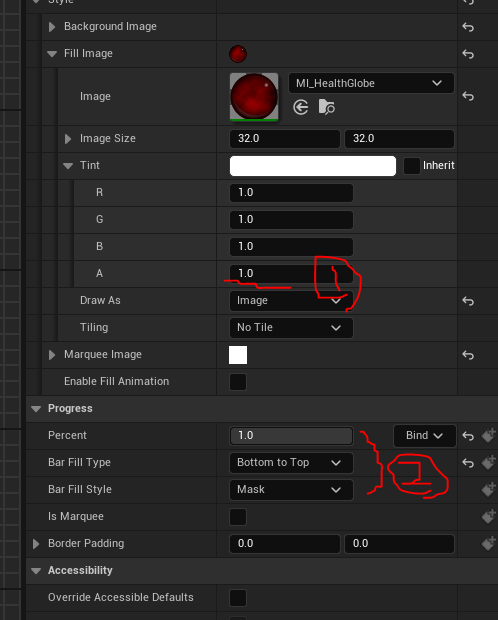Toggle the Is Marquee checkbox

(238, 517)
